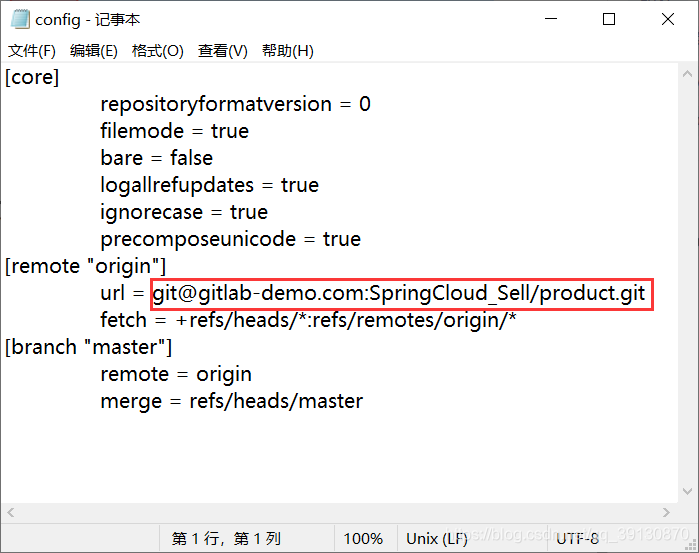Click the merge = refs/heads/master line
Screen dimensions: 699x553
pyautogui.click(x=231, y=401)
